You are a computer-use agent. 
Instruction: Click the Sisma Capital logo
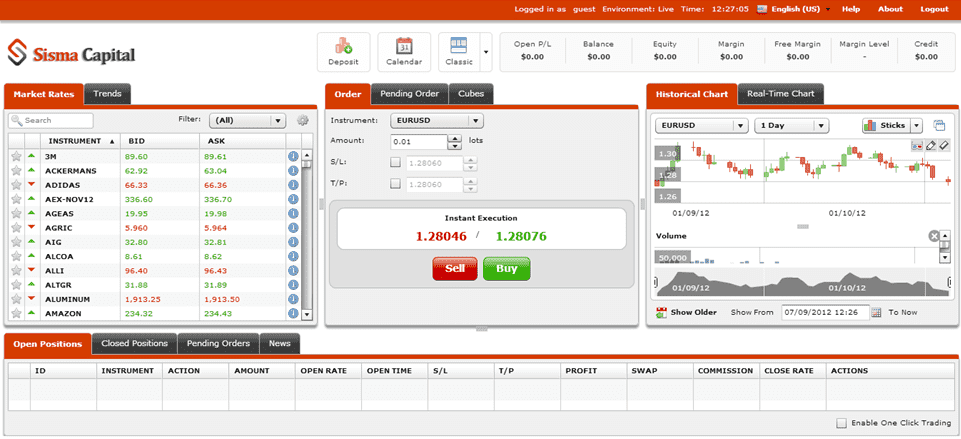click(x=71, y=53)
